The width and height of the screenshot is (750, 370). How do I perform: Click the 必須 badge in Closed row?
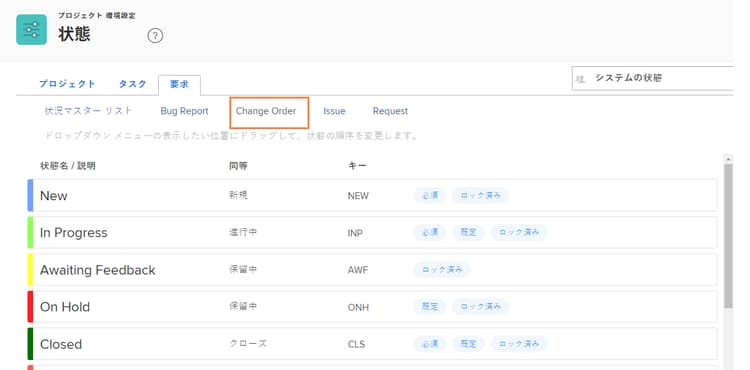430,344
